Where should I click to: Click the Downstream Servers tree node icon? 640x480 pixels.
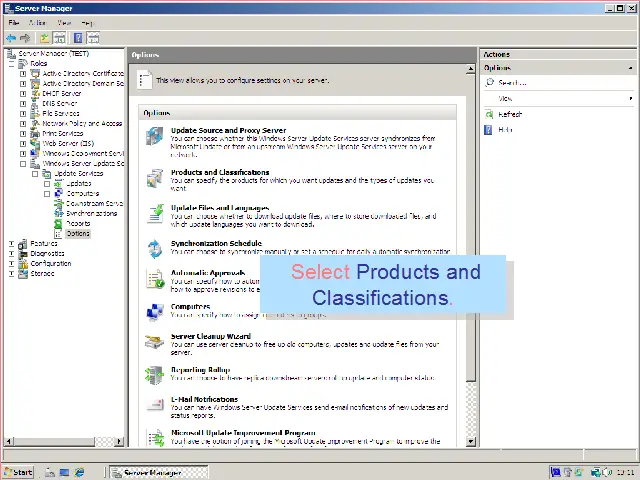point(59,203)
